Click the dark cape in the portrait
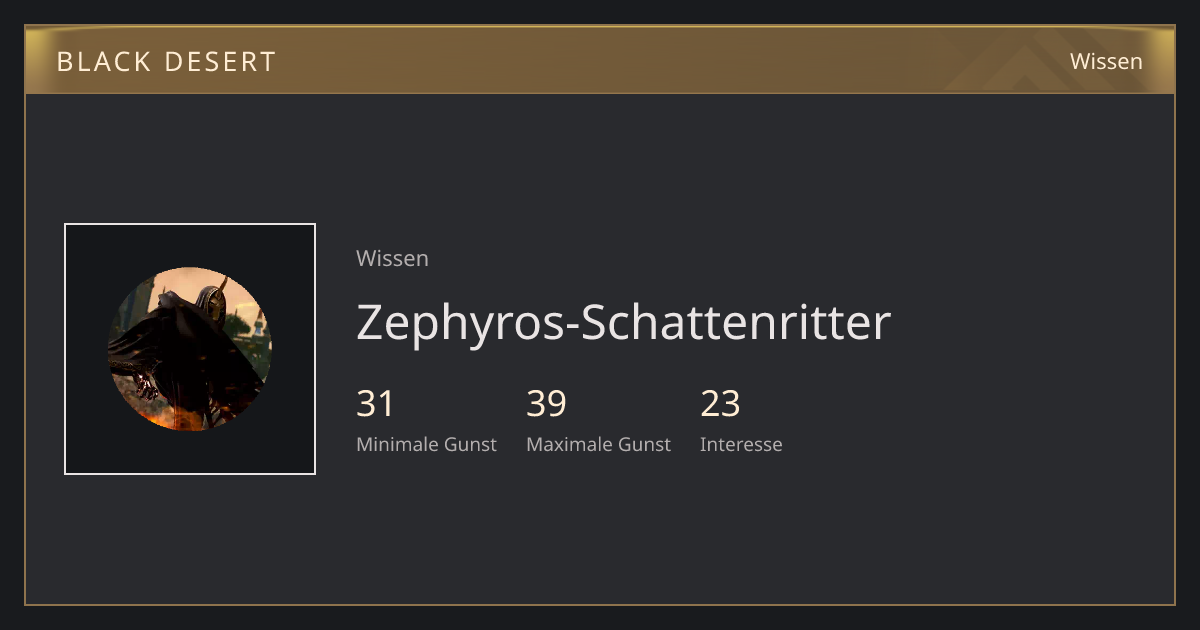1200x630 pixels. coord(185,352)
